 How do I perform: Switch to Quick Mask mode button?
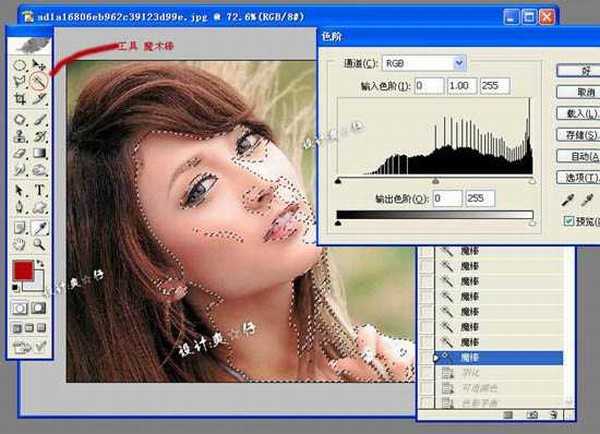[40, 307]
